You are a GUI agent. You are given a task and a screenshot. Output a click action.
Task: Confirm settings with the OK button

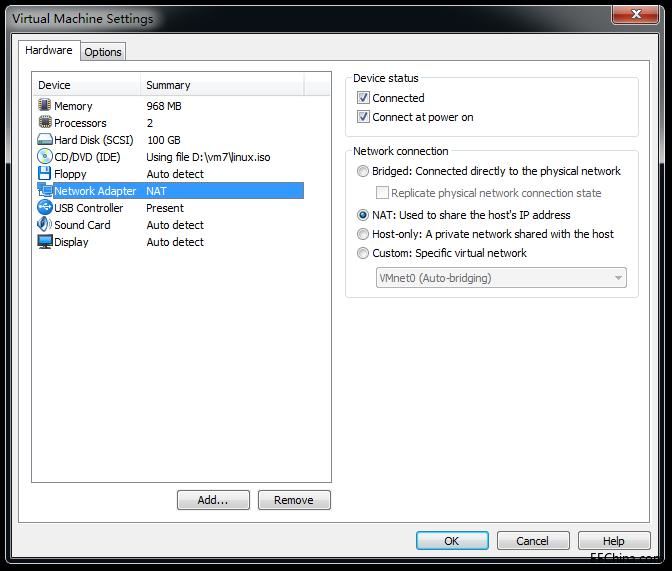coord(452,541)
